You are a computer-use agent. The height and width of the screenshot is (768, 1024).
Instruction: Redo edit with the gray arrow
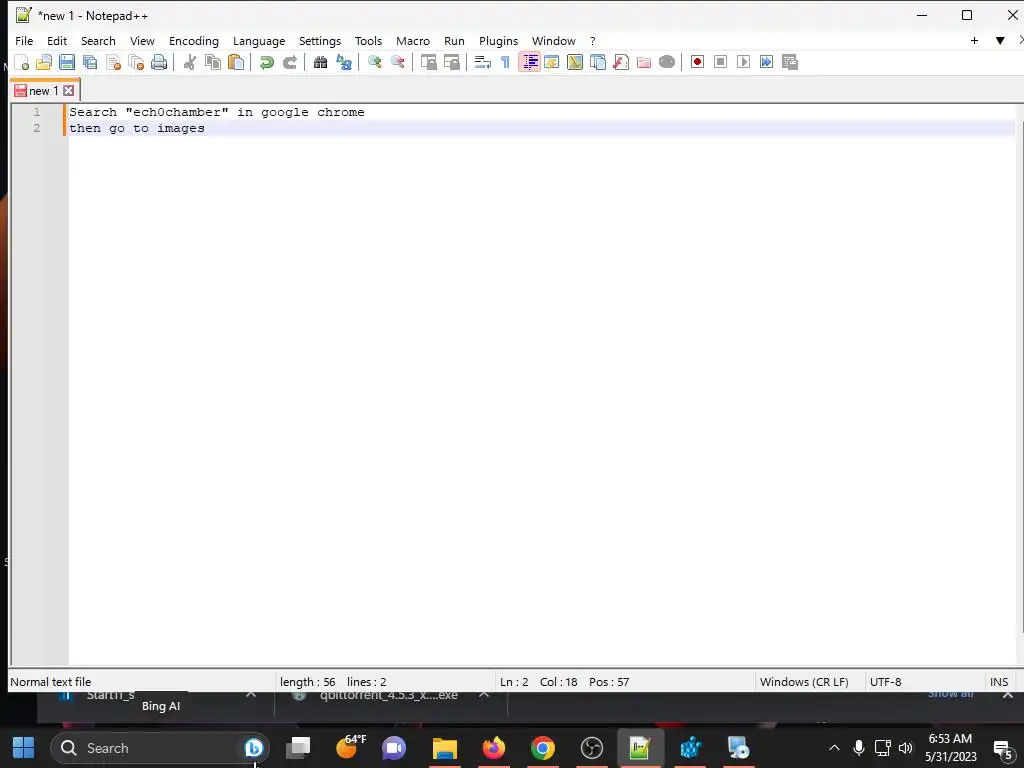click(x=289, y=62)
